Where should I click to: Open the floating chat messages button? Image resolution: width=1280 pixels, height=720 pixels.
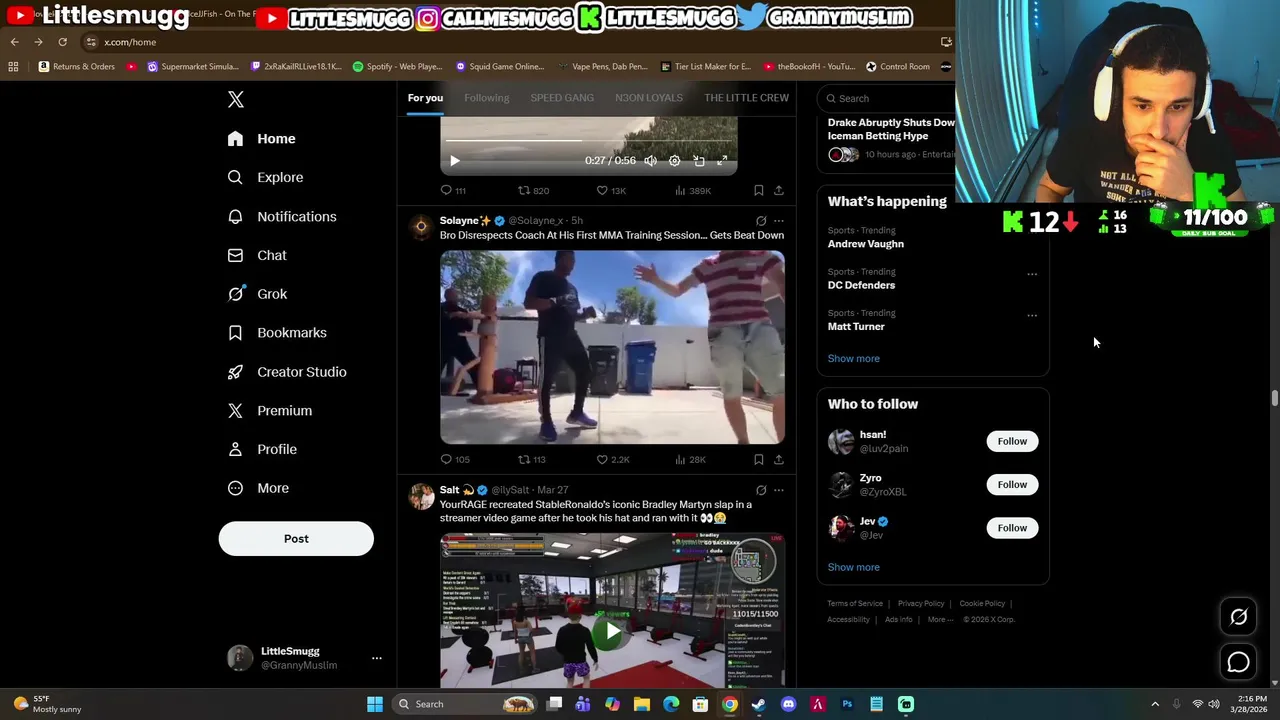[x=1238, y=662]
